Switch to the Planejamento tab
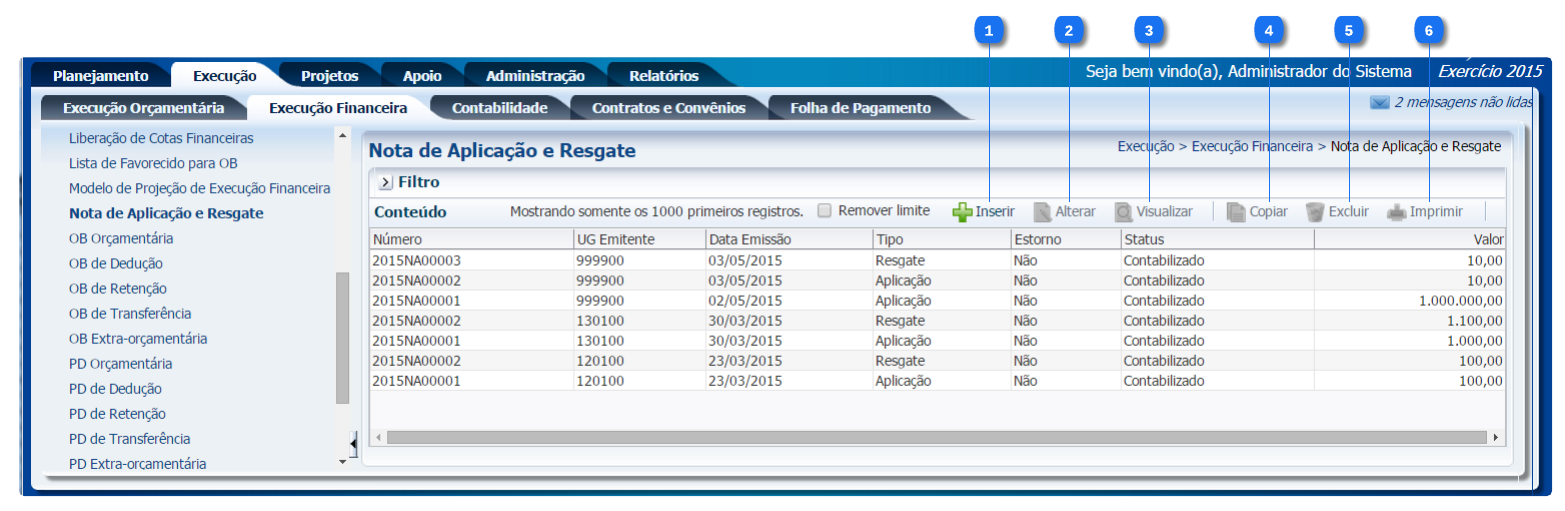 tap(100, 76)
